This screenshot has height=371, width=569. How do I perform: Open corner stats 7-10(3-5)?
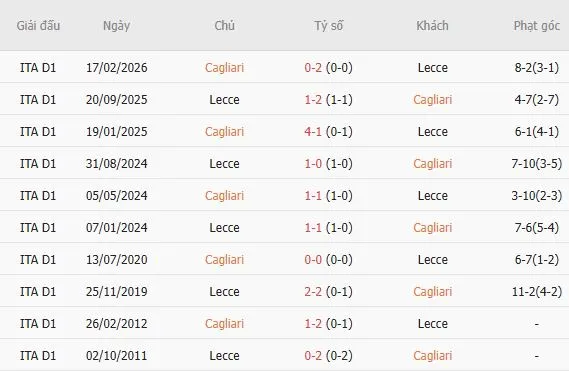pos(537,164)
